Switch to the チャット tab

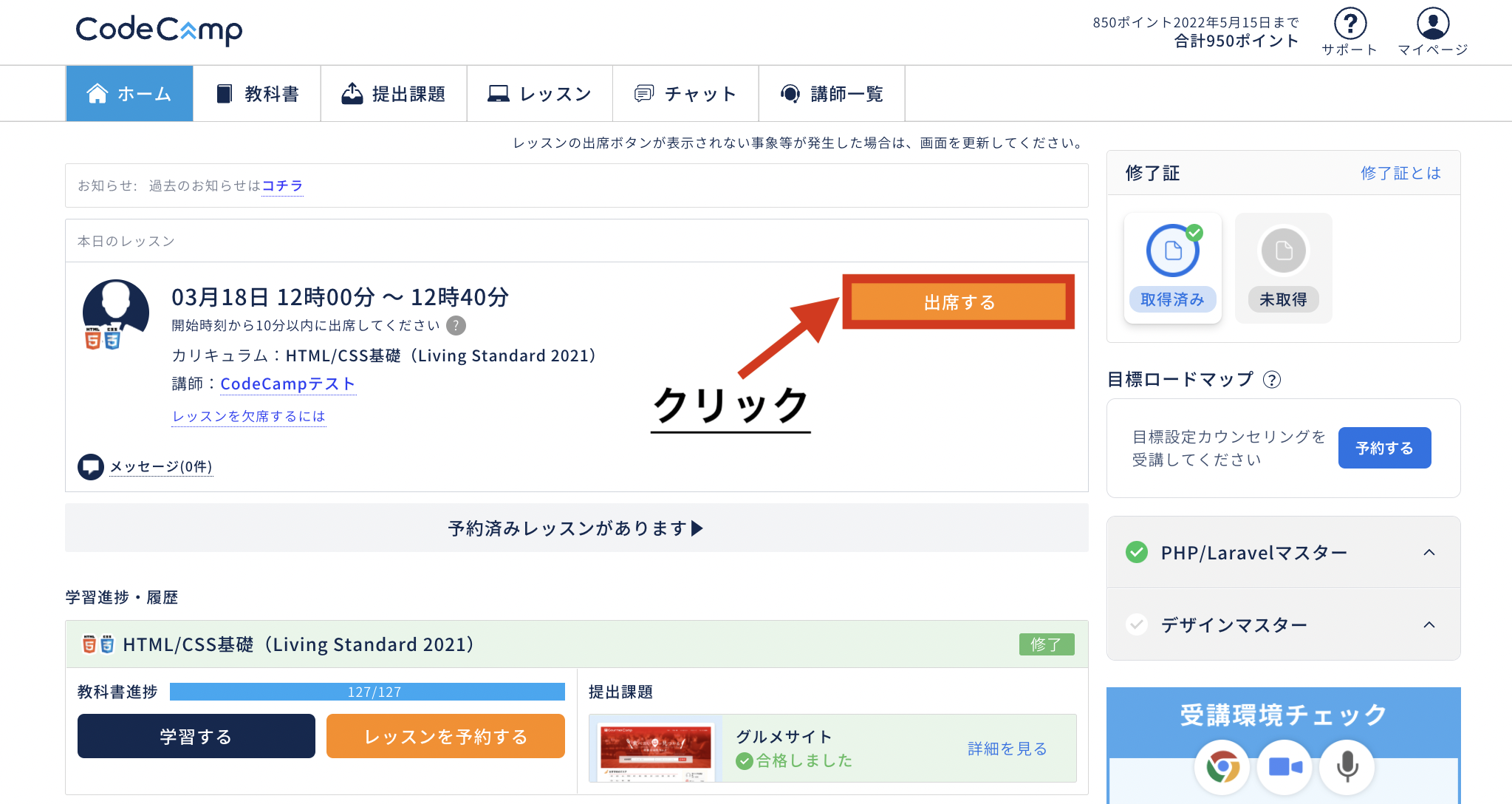(685, 94)
